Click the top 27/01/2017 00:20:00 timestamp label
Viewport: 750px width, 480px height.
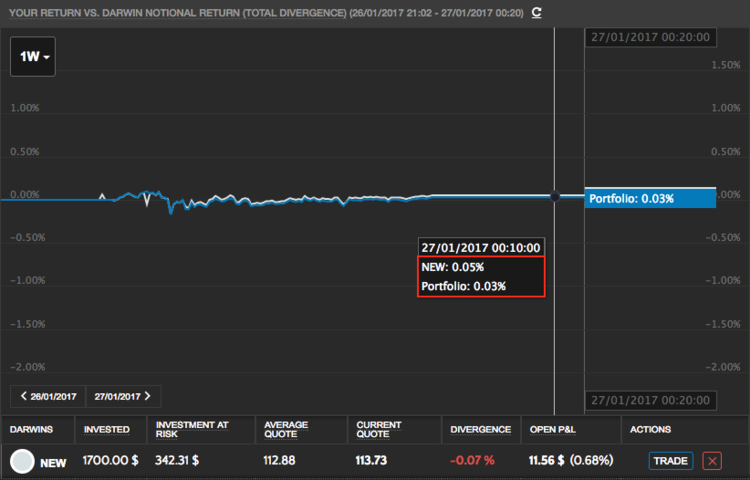click(x=651, y=37)
